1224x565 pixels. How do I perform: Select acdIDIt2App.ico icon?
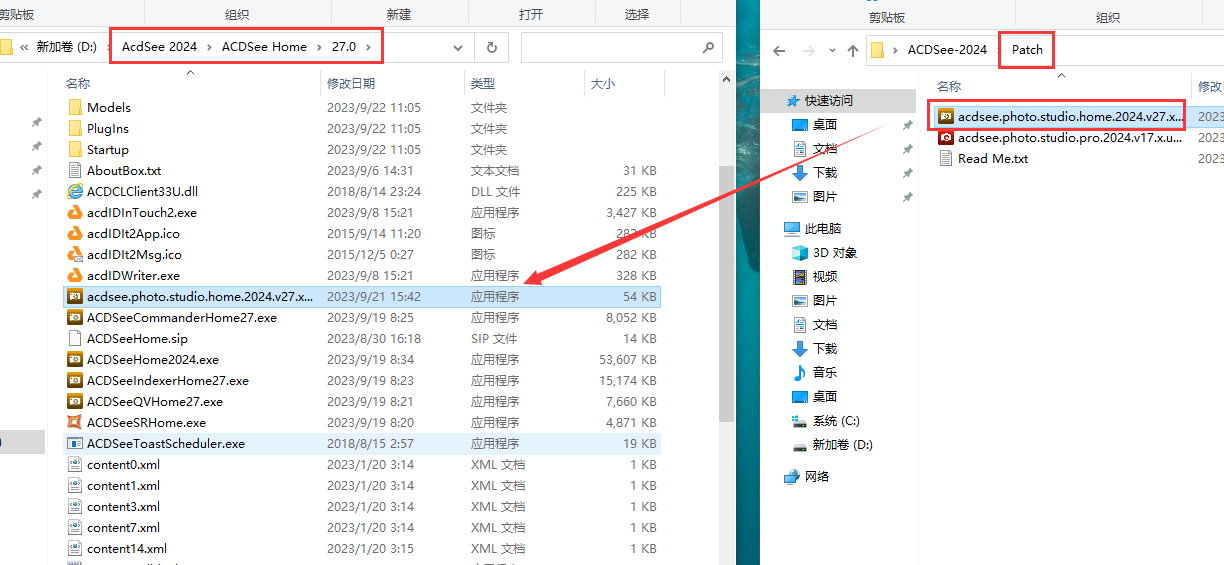pos(75,233)
